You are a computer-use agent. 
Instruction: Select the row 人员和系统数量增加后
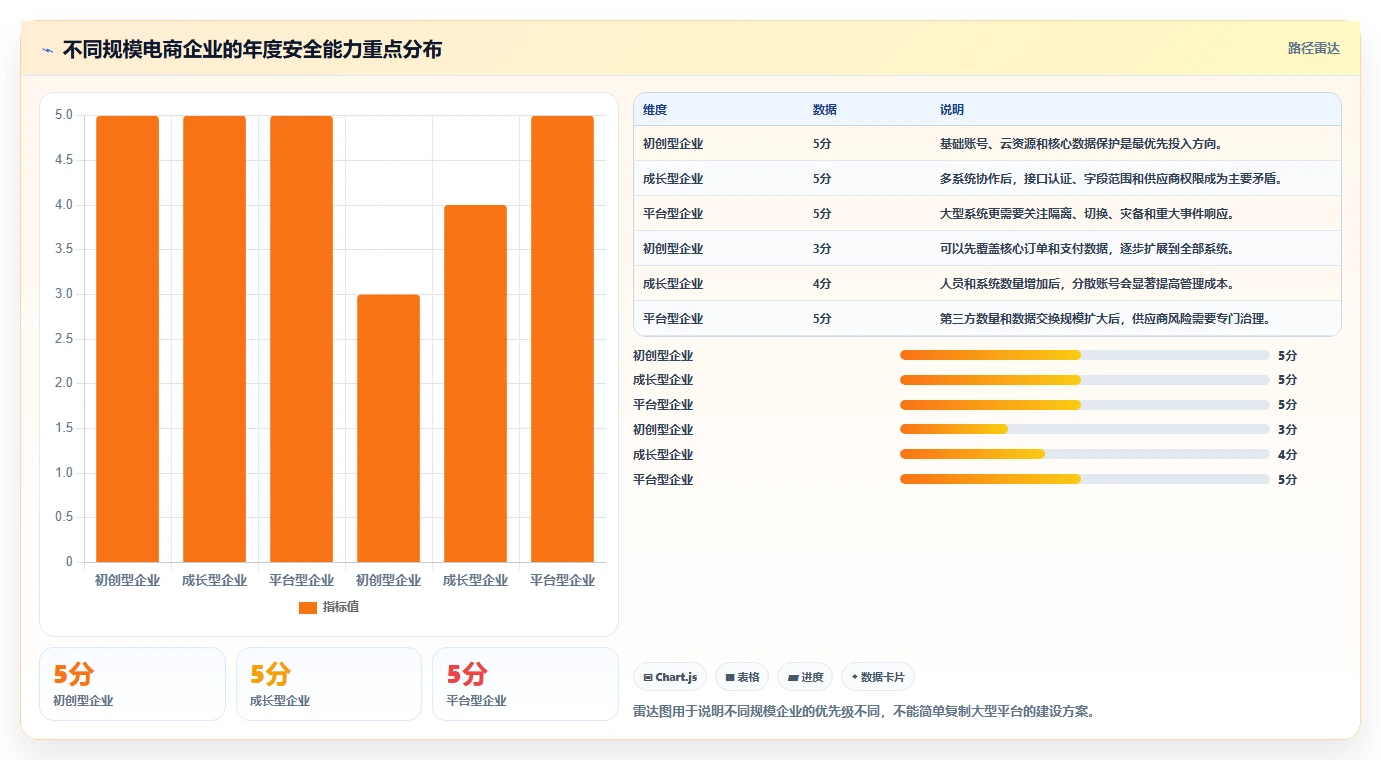[x=987, y=284]
